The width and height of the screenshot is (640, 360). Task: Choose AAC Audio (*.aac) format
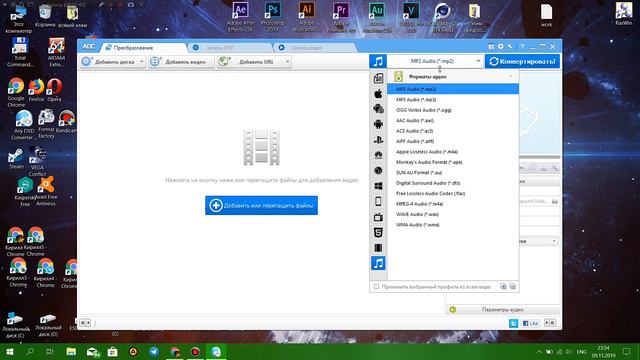tap(453, 120)
